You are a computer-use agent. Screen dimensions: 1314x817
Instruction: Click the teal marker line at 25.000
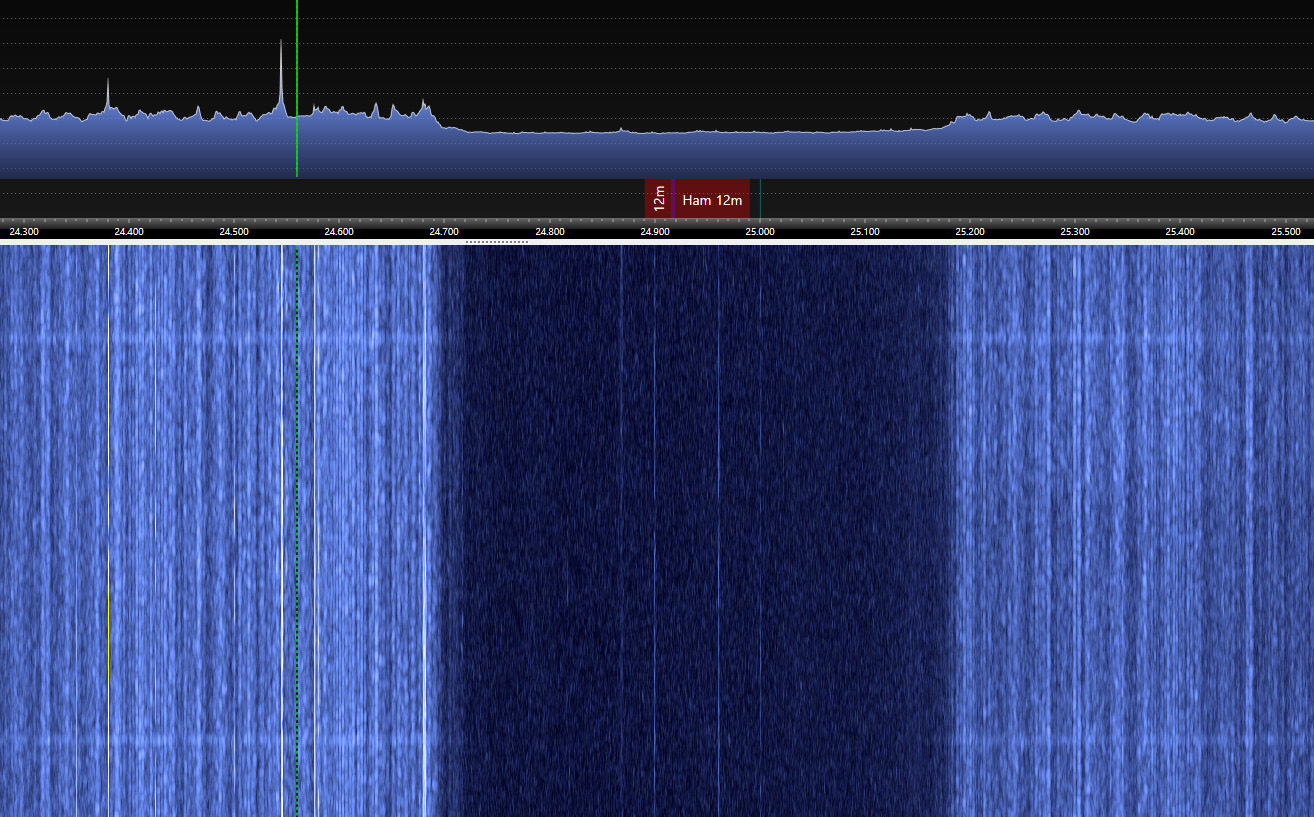click(x=760, y=199)
